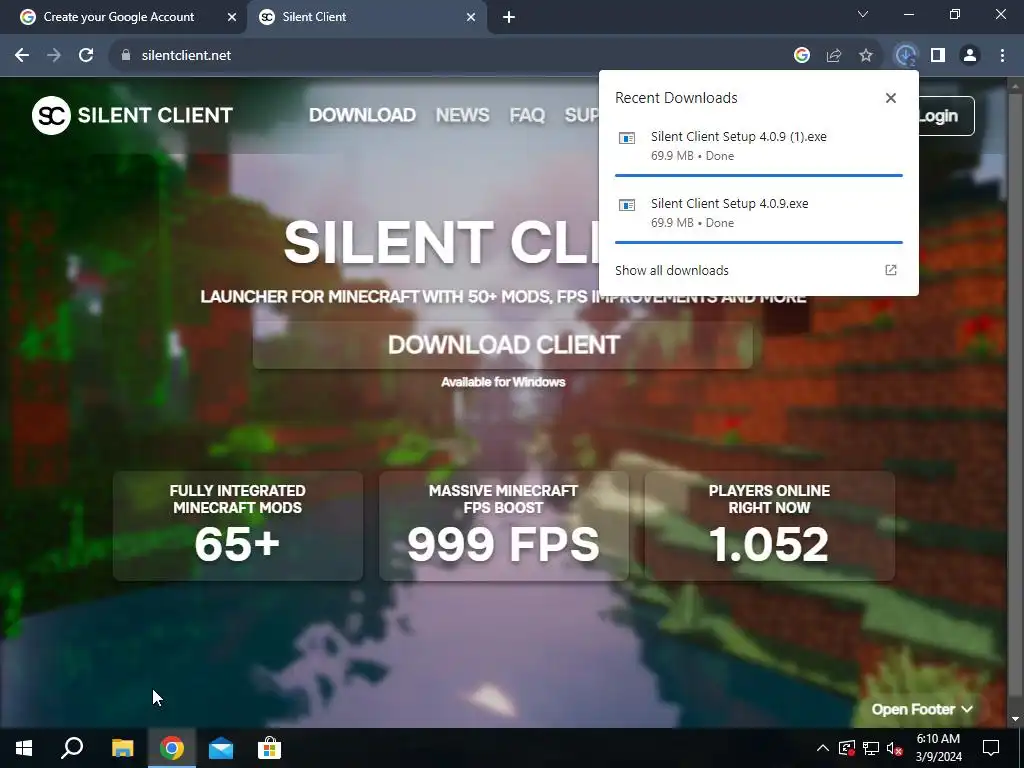The width and height of the screenshot is (1024, 768).
Task: Click file icon of Setup 4.0.9 (1).exe
Action: (627, 138)
